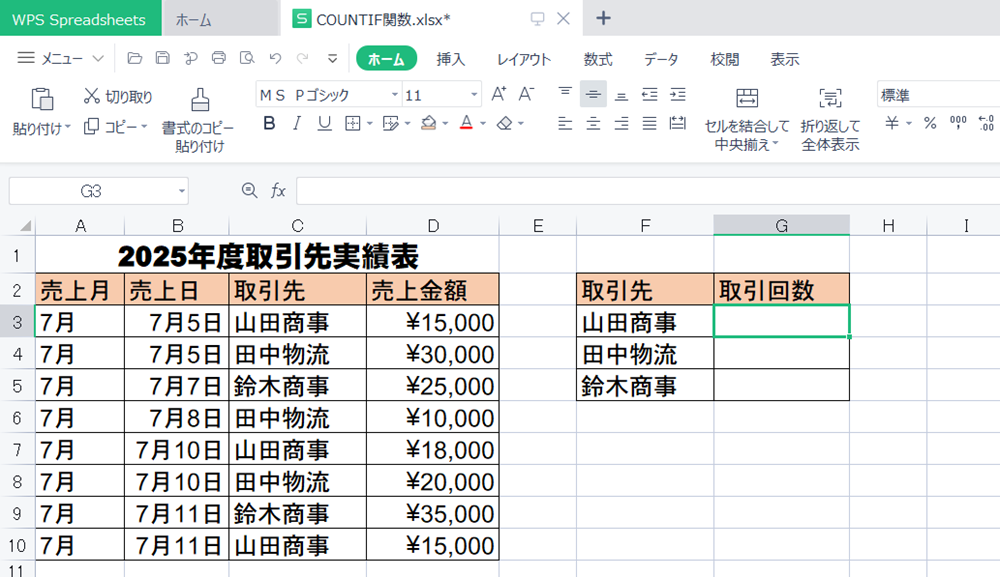Click the open file folder icon
Viewport: 1000px width, 577px height.
coord(135,58)
